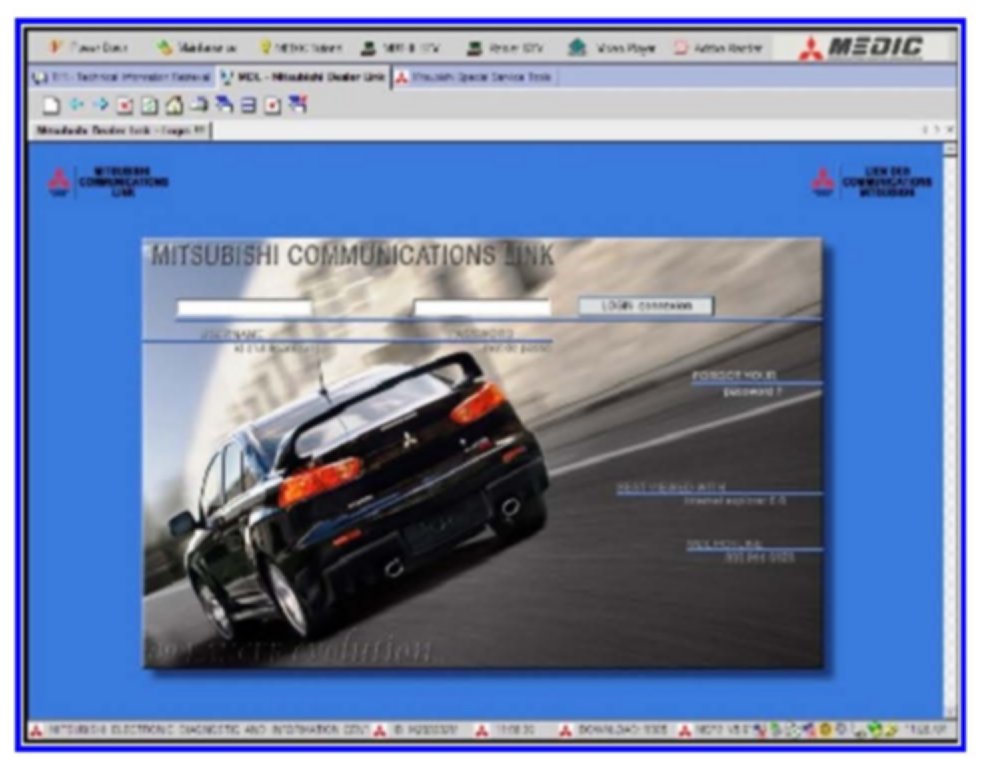Click the vertical scrollbar up arrow
991x757 pixels.
tap(949, 149)
